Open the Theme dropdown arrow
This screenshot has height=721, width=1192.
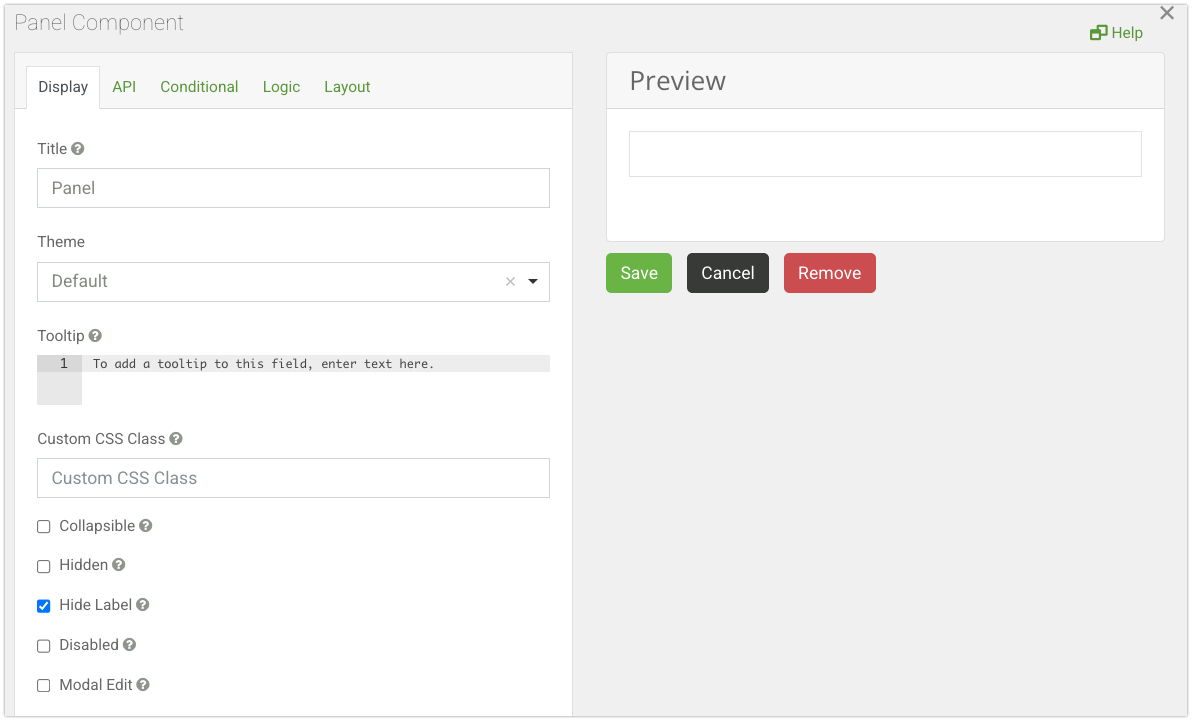[533, 282]
